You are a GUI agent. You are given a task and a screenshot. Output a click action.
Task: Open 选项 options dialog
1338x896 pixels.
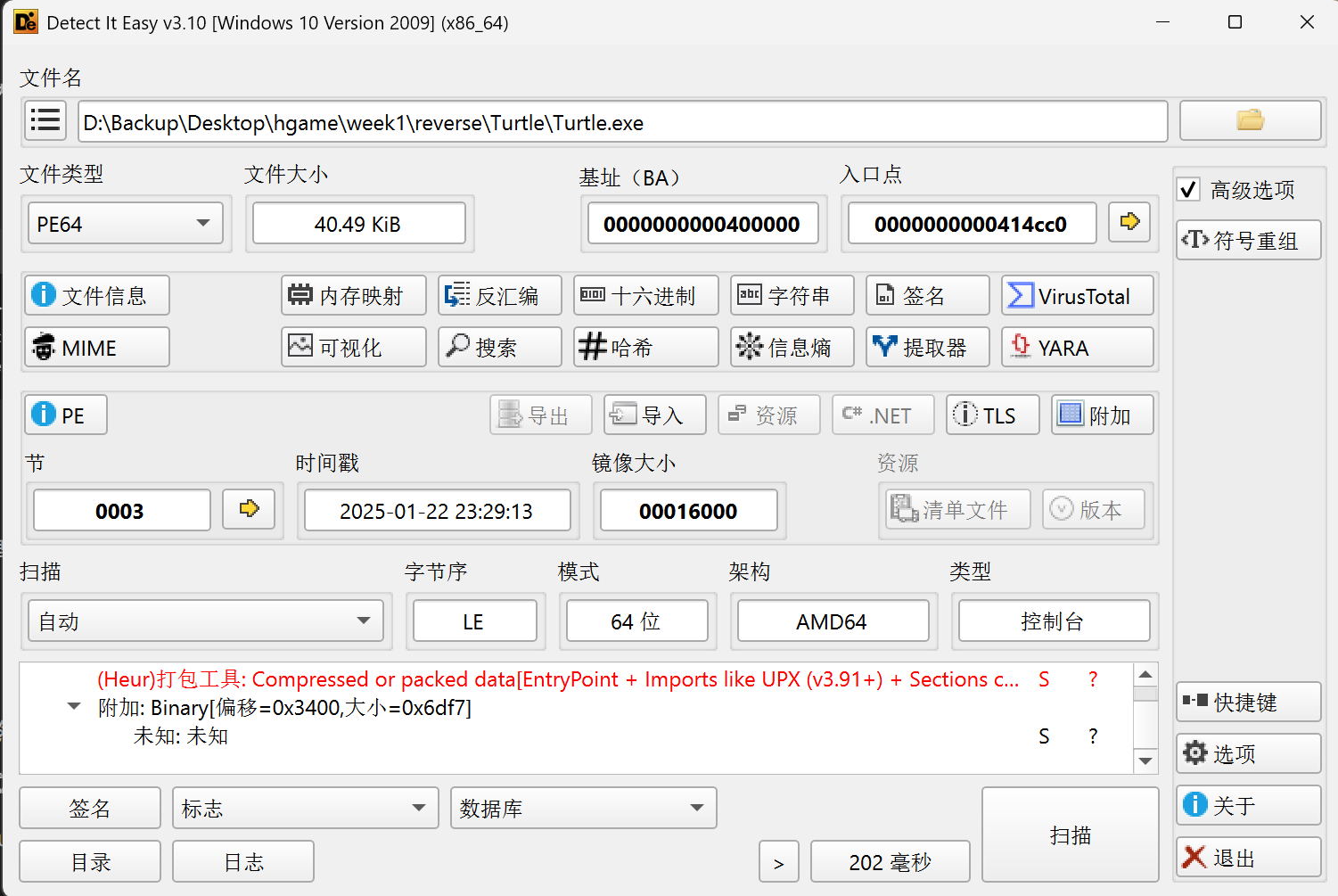coord(1248,753)
